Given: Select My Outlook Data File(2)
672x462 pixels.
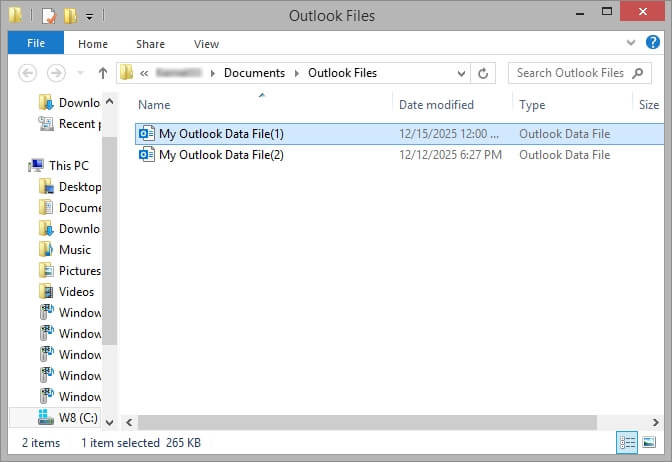Looking at the screenshot, I should tap(399, 155).
